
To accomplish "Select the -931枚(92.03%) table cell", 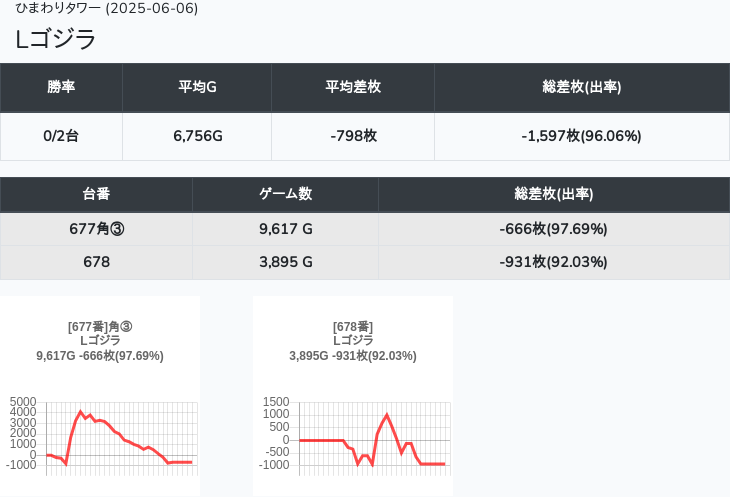I will pos(554,262).
